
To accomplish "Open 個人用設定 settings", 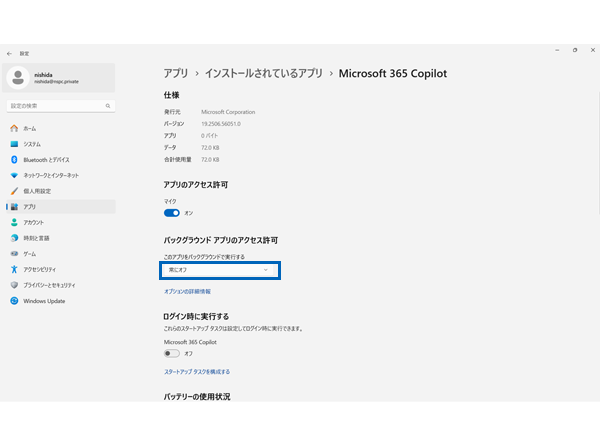I will (x=61, y=191).
